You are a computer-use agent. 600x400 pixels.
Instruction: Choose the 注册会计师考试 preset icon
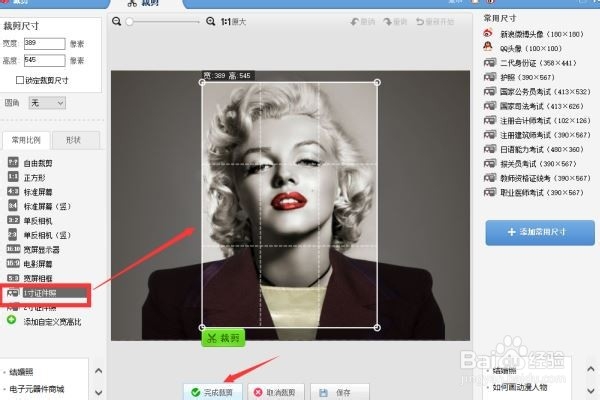point(490,120)
